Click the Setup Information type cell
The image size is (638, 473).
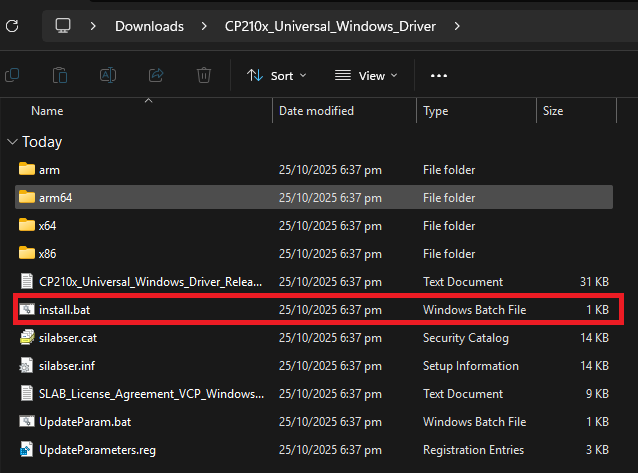point(471,366)
